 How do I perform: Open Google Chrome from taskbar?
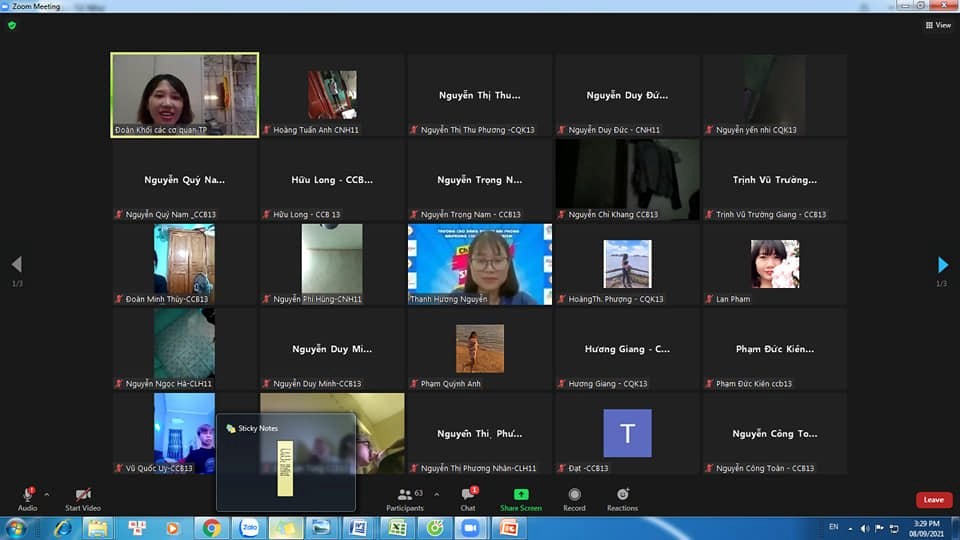[x=211, y=528]
